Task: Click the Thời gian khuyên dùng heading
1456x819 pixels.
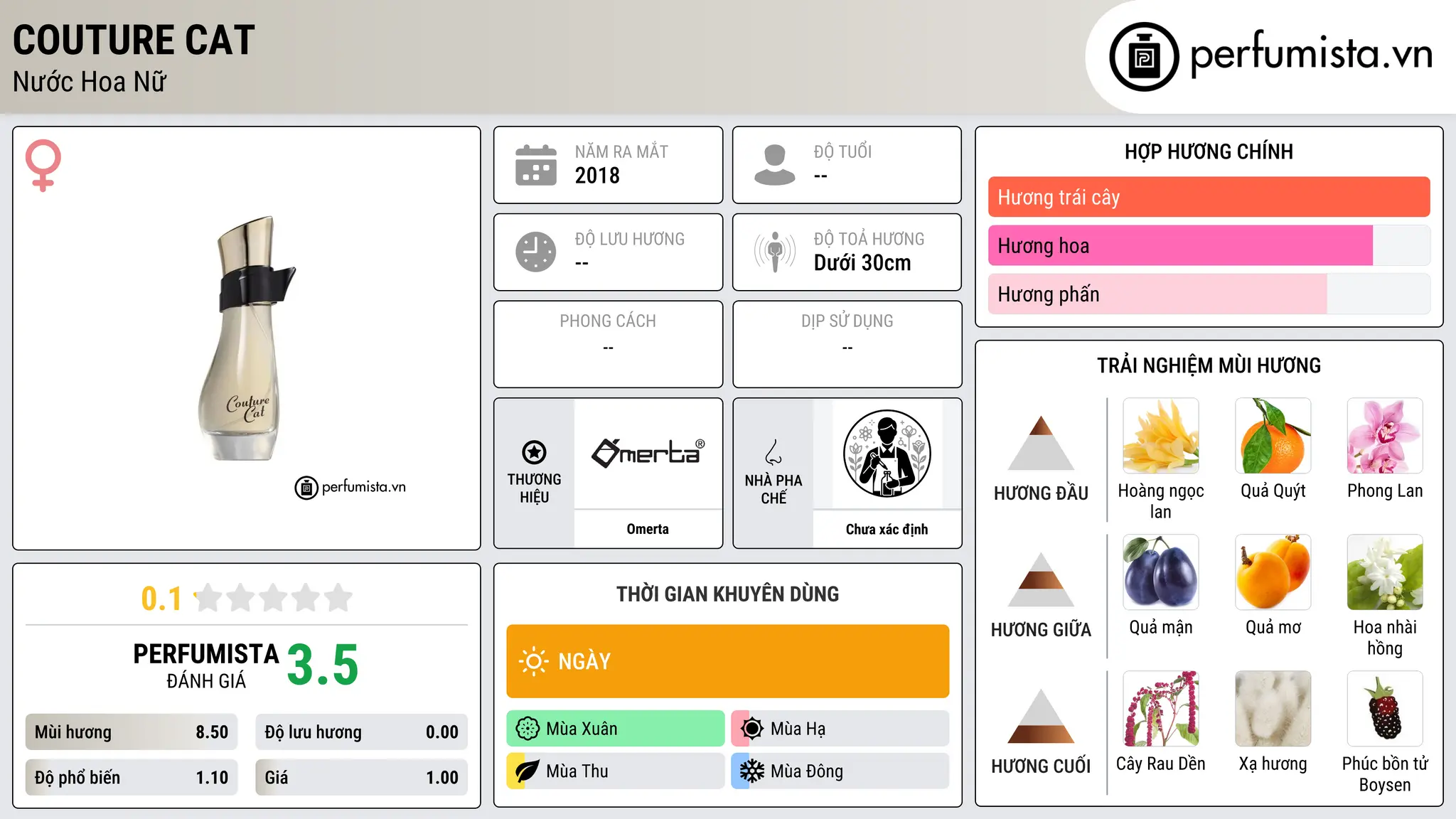Action: (x=727, y=594)
